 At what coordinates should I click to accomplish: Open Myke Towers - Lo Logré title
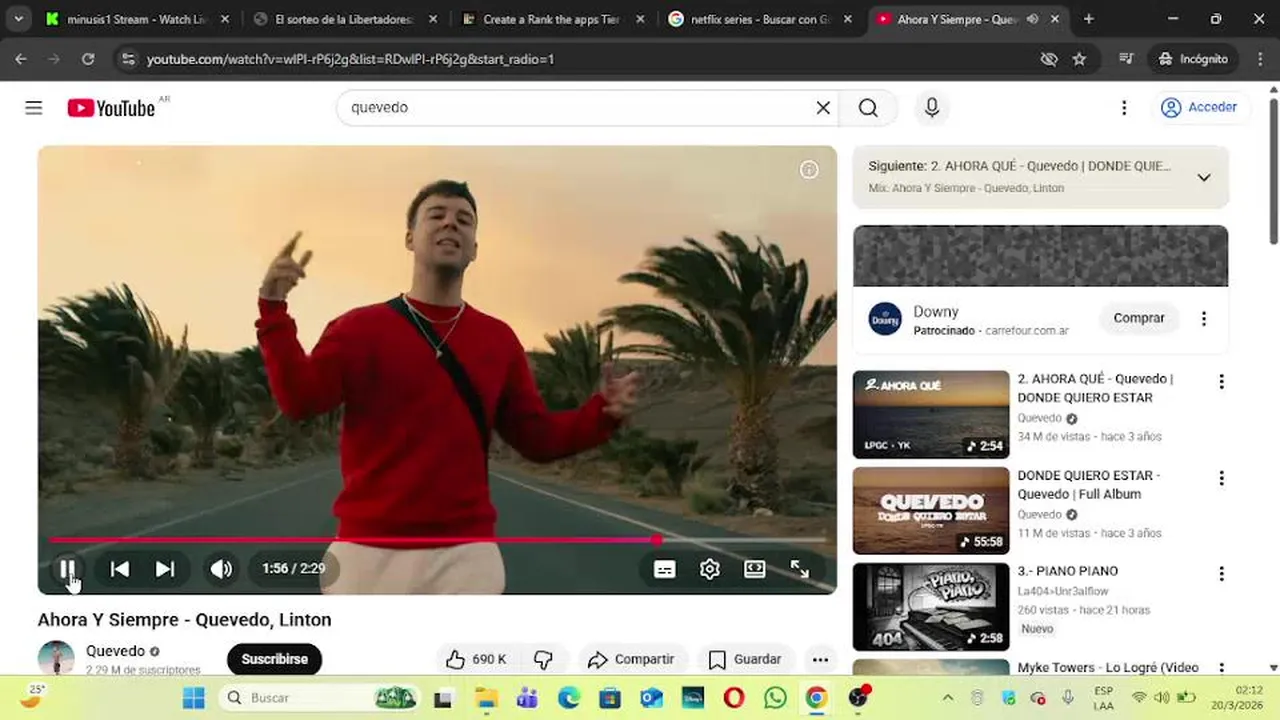tap(1108, 667)
